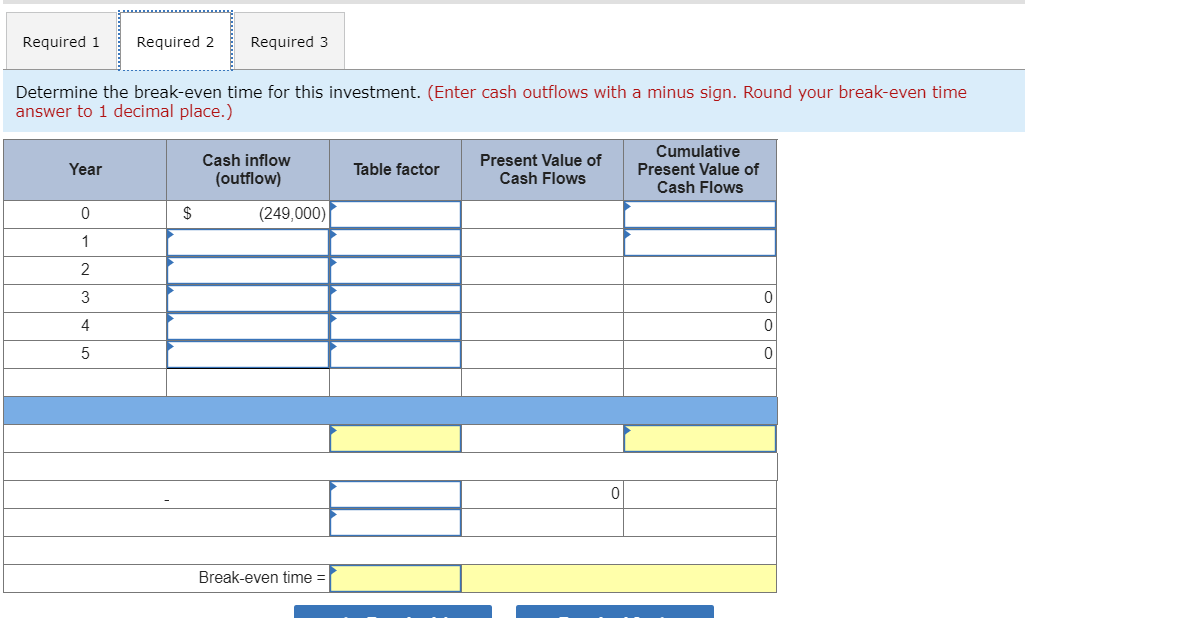The image size is (1201, 618).
Task: Click Year 3 table factor field
Action: (396, 298)
